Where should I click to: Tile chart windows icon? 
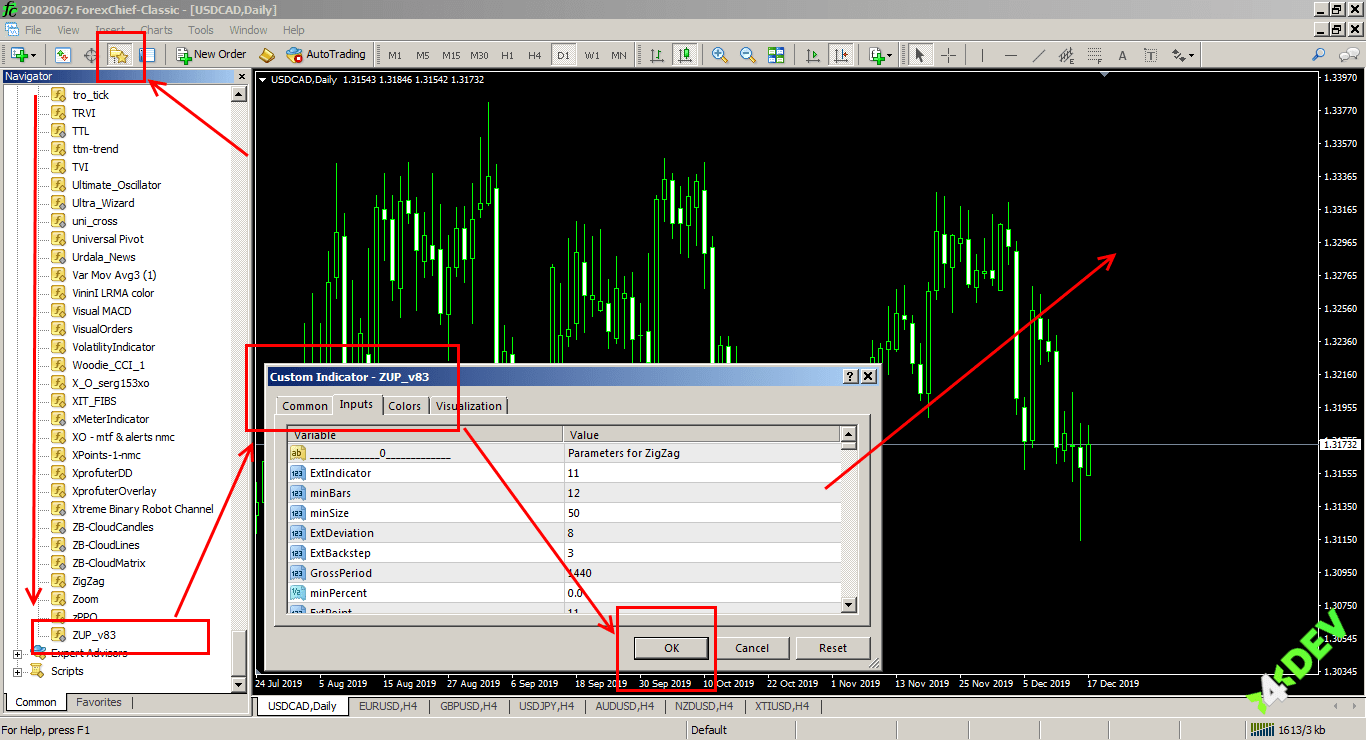(x=776, y=55)
